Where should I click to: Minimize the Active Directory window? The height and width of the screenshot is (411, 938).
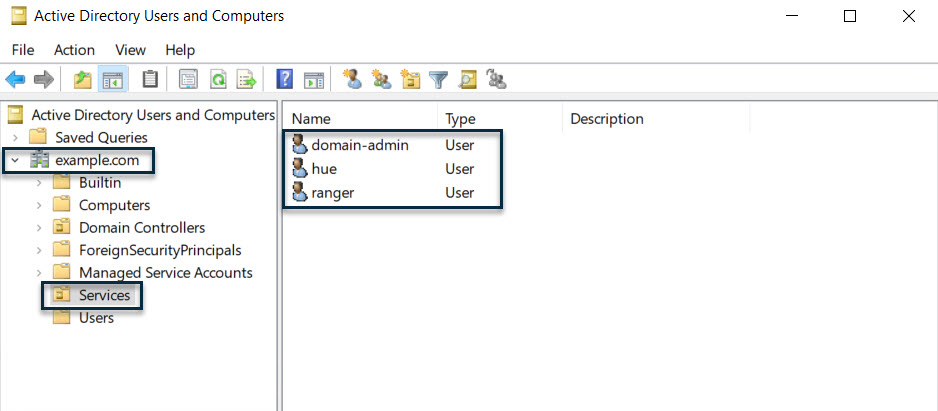[791, 16]
